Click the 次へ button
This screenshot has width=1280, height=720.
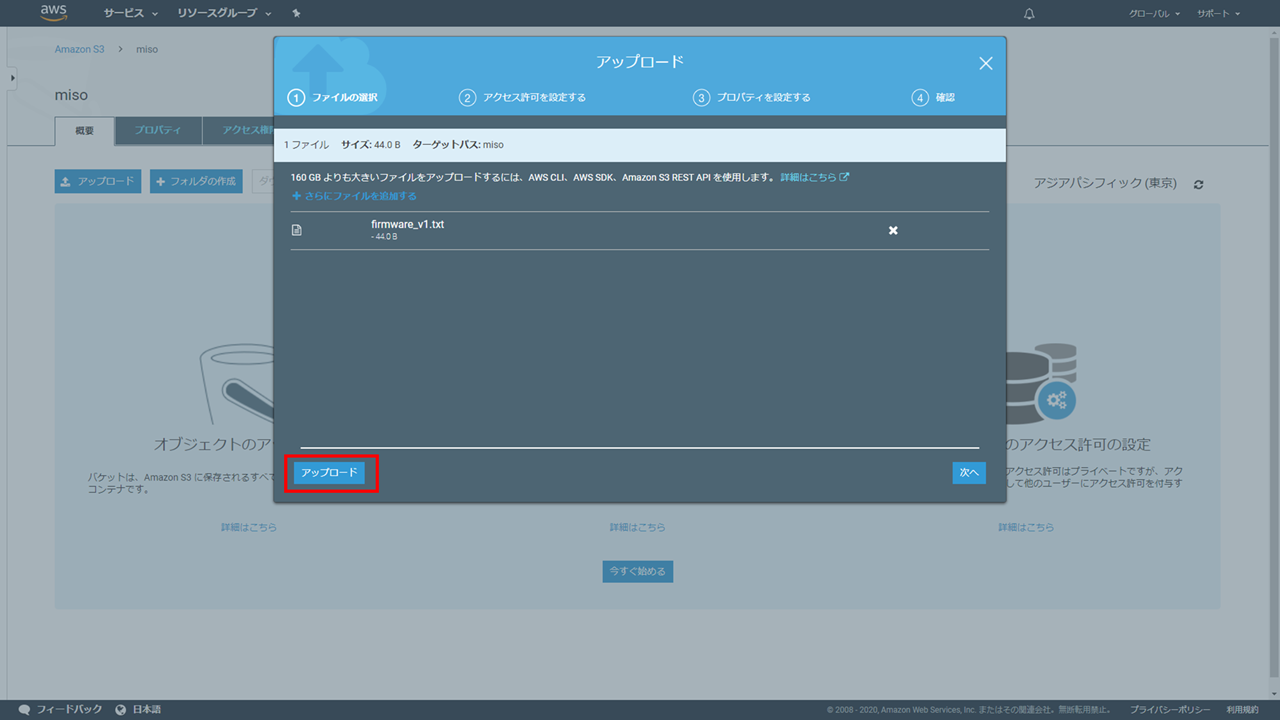point(968,473)
